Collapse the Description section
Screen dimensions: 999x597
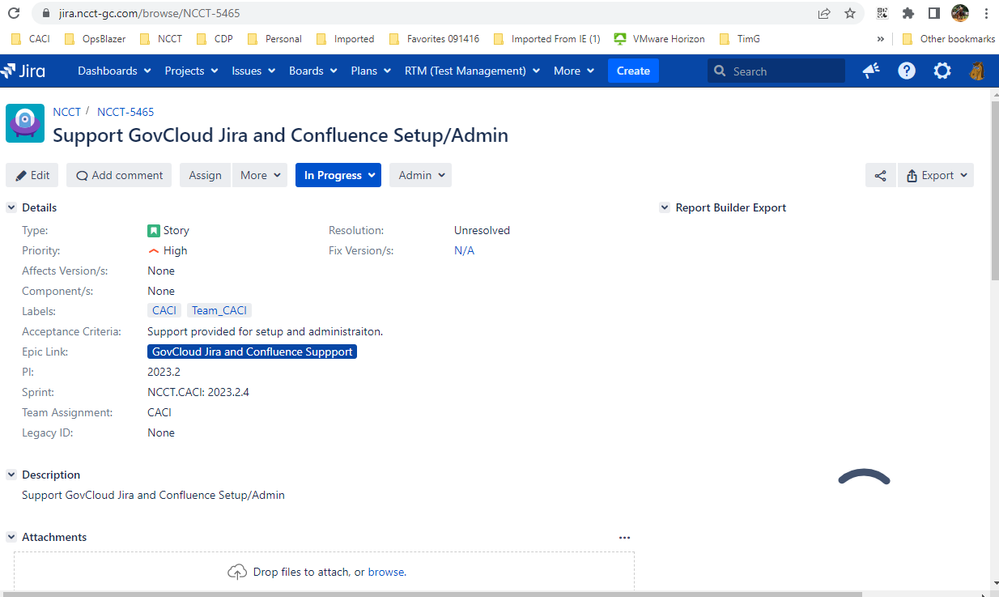pyautogui.click(x=11, y=475)
